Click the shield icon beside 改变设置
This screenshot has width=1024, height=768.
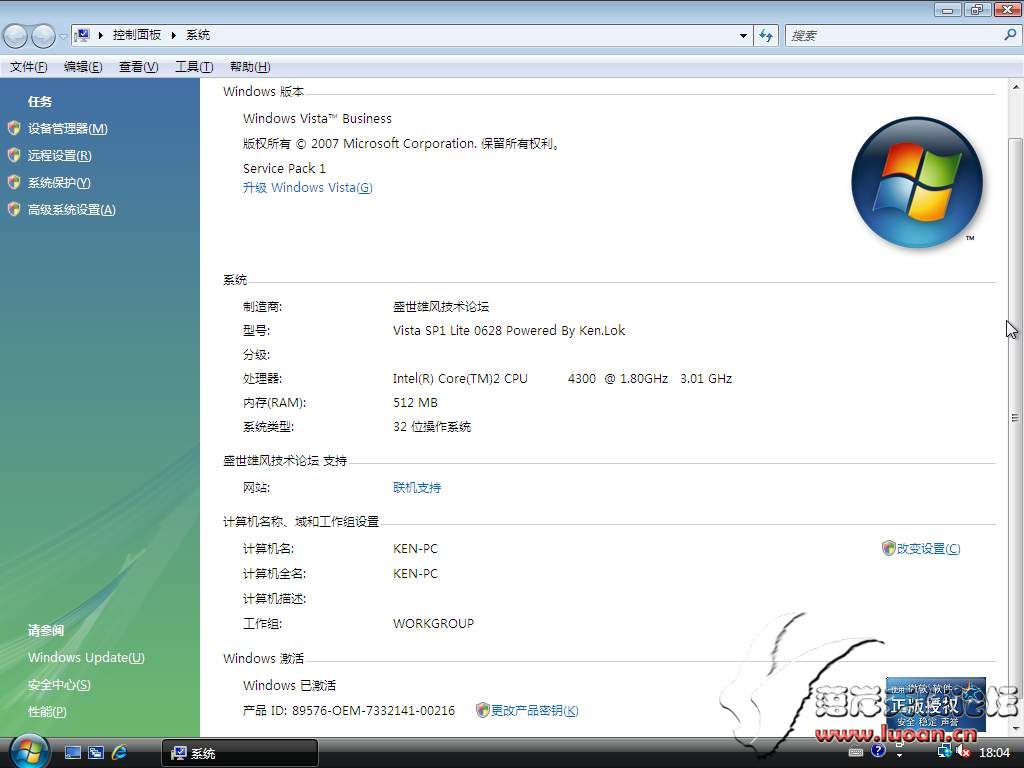(888, 548)
